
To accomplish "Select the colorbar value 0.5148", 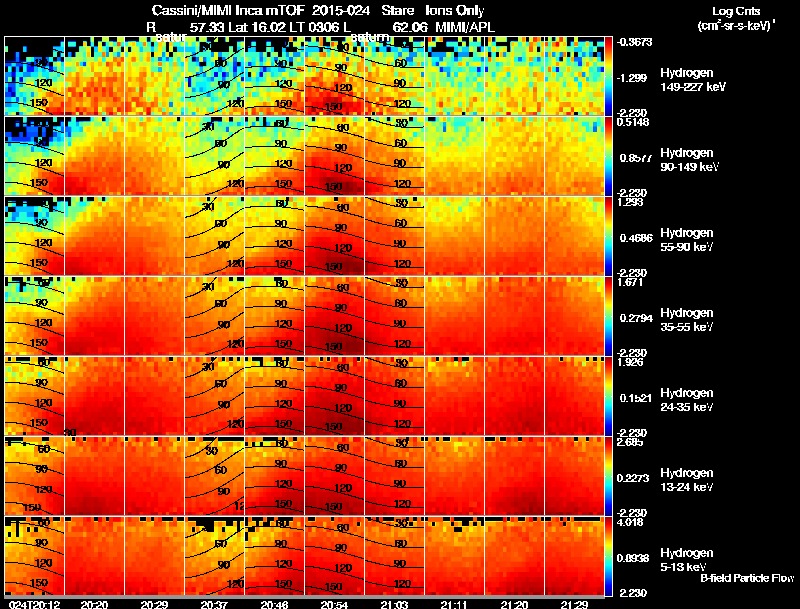I will pos(633,122).
